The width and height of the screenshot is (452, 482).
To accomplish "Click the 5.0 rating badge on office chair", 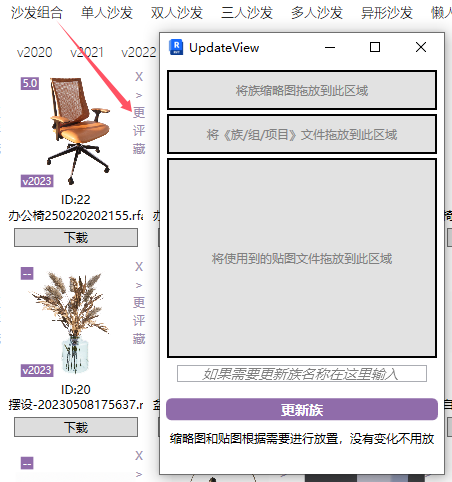I will [30, 83].
